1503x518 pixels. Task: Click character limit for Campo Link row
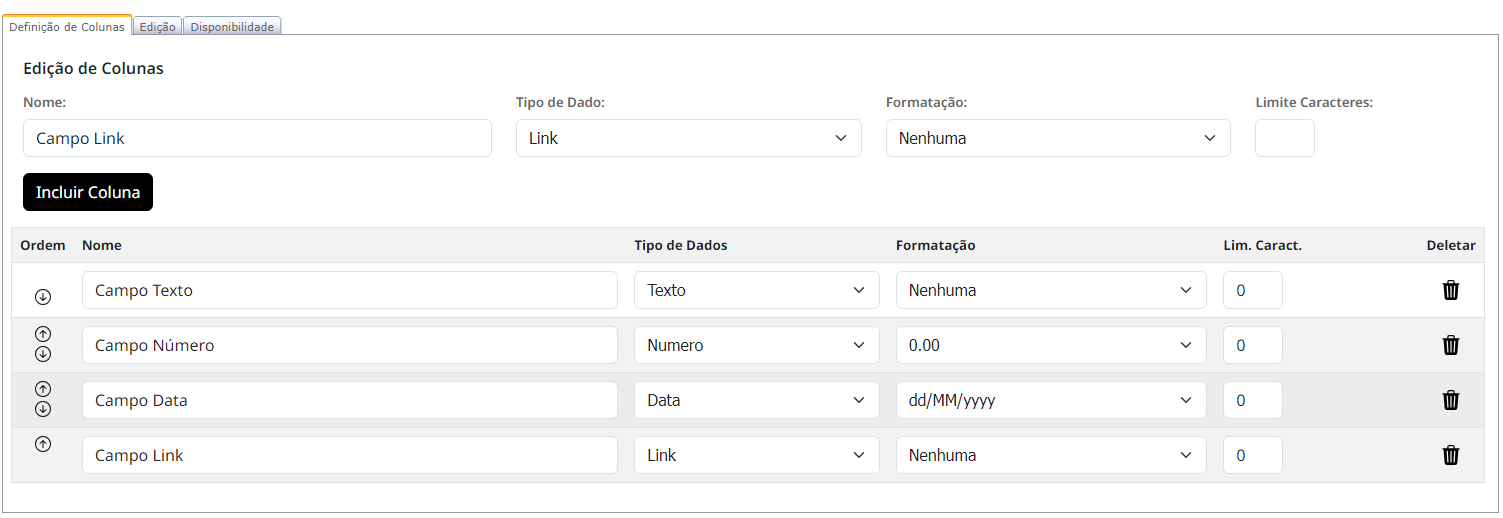1253,455
